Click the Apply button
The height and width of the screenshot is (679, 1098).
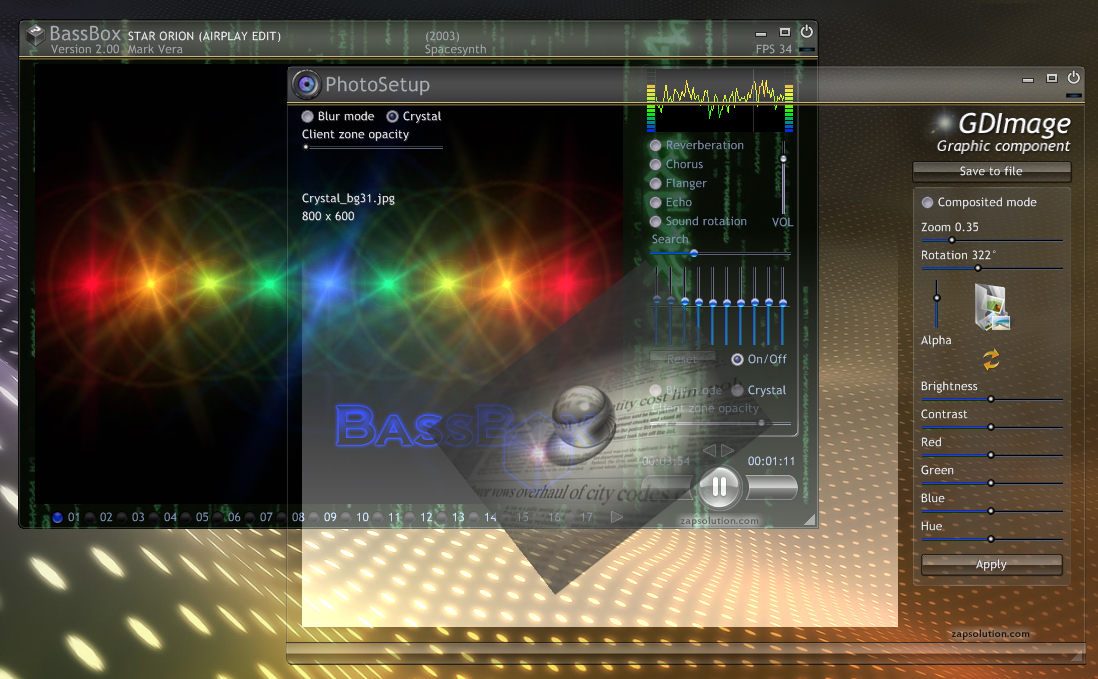coord(992,564)
